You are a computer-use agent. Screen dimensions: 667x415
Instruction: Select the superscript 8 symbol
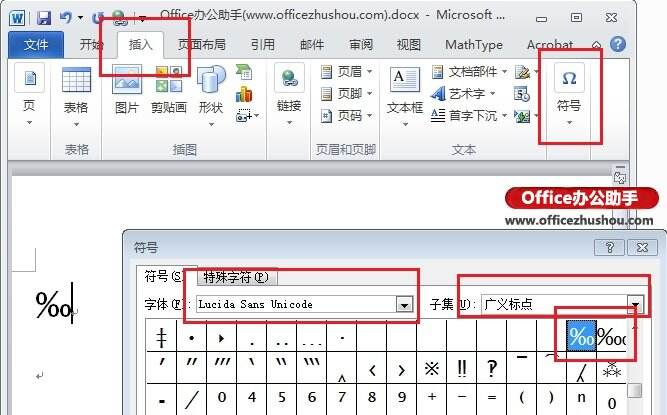coord(372,399)
